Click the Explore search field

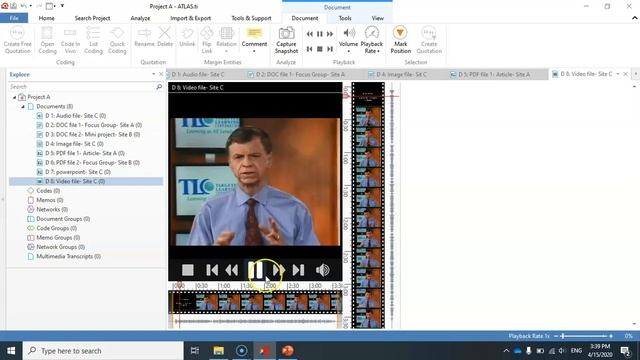(x=85, y=87)
